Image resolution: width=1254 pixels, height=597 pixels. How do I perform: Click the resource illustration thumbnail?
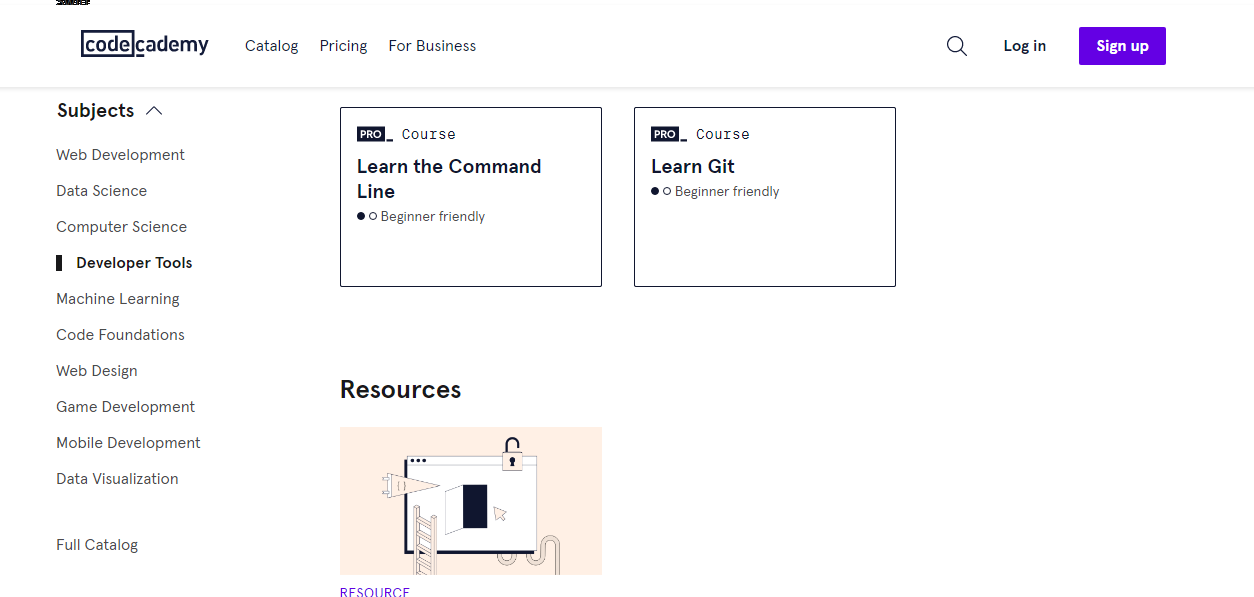(470, 500)
